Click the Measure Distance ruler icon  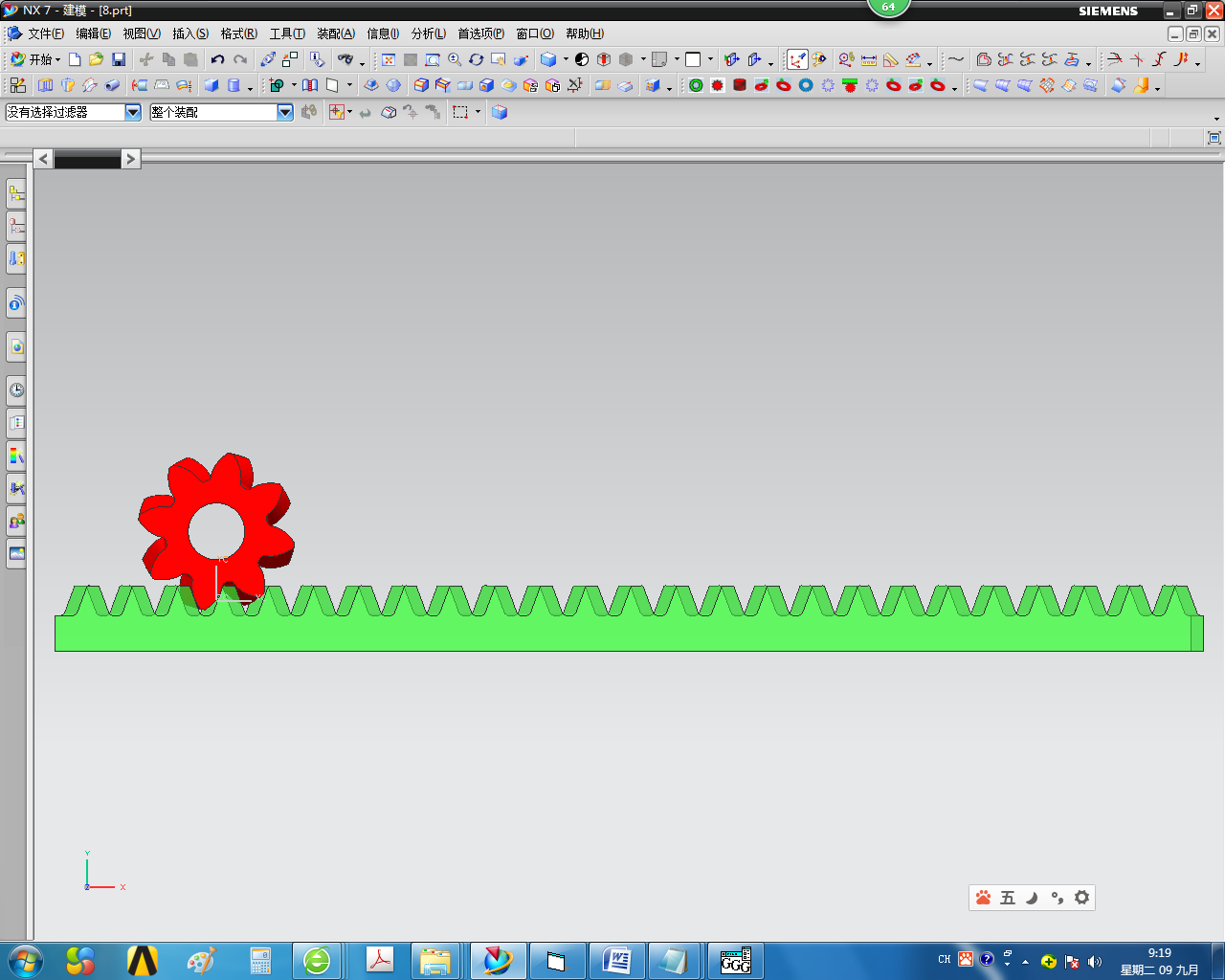(869, 59)
